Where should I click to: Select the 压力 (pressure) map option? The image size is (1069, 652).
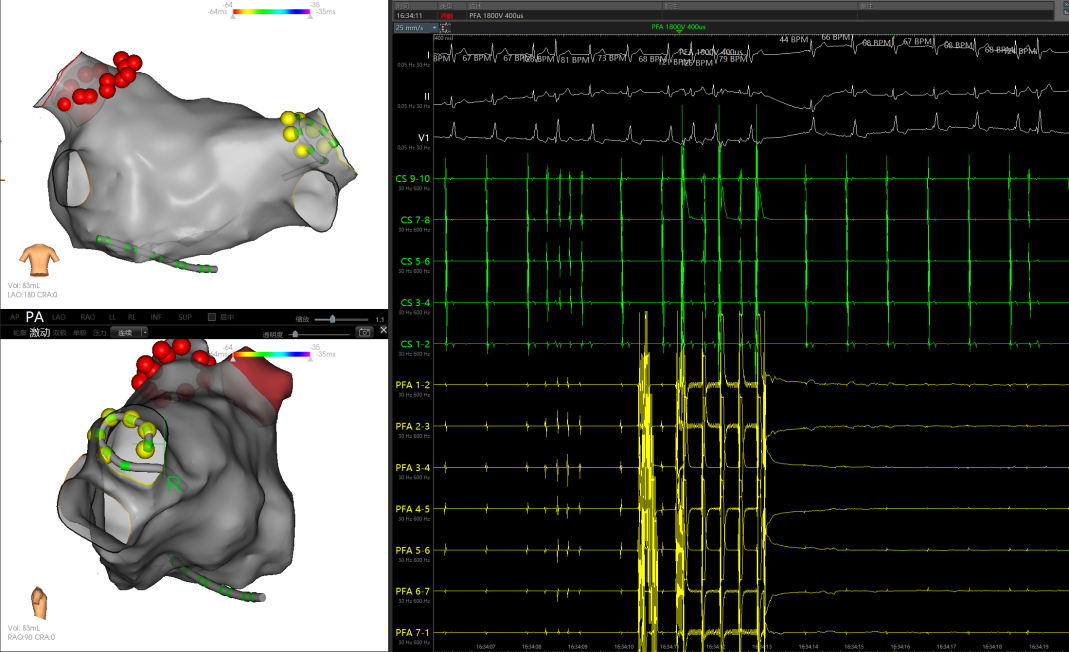(99, 332)
